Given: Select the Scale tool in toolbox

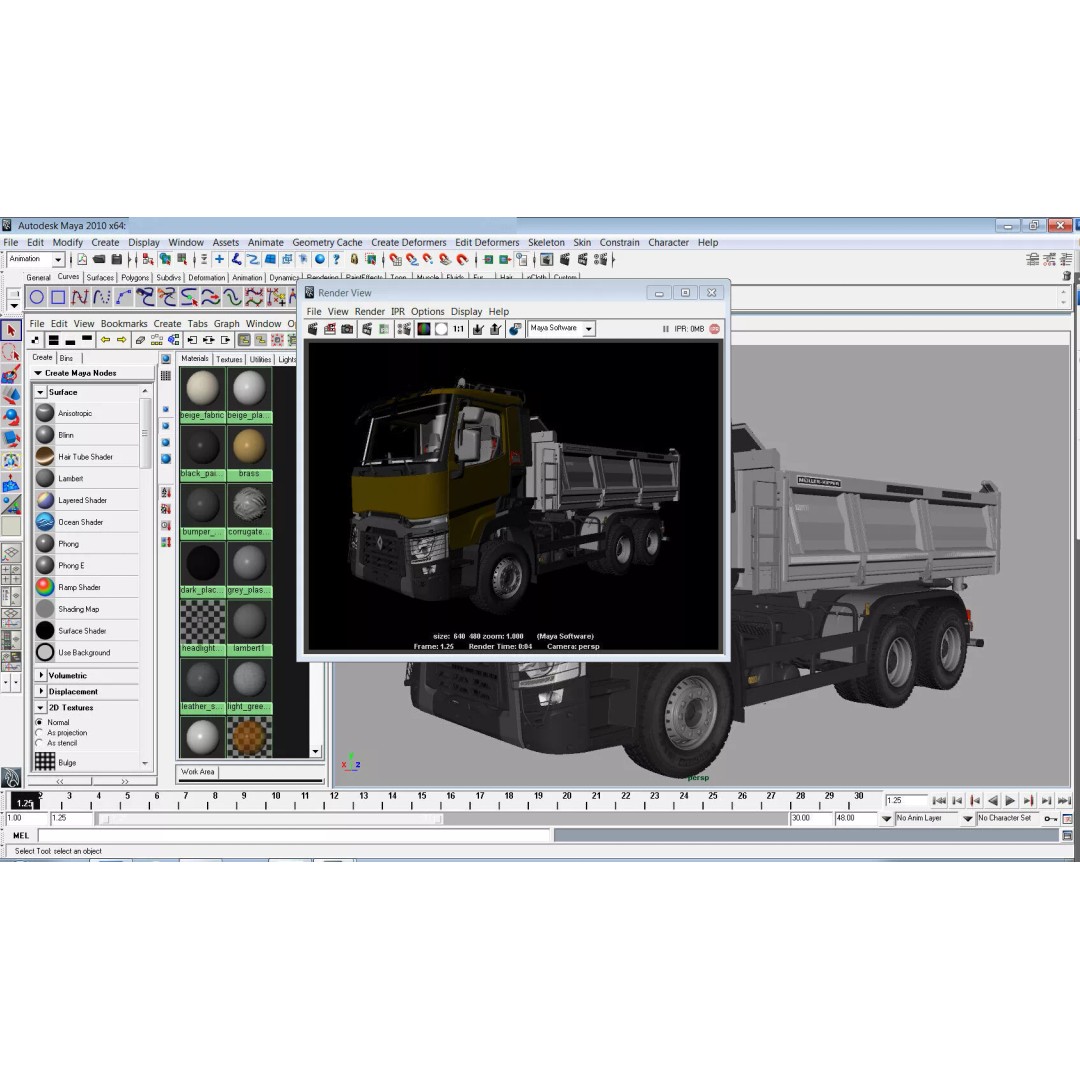Looking at the screenshot, I should 11,439.
